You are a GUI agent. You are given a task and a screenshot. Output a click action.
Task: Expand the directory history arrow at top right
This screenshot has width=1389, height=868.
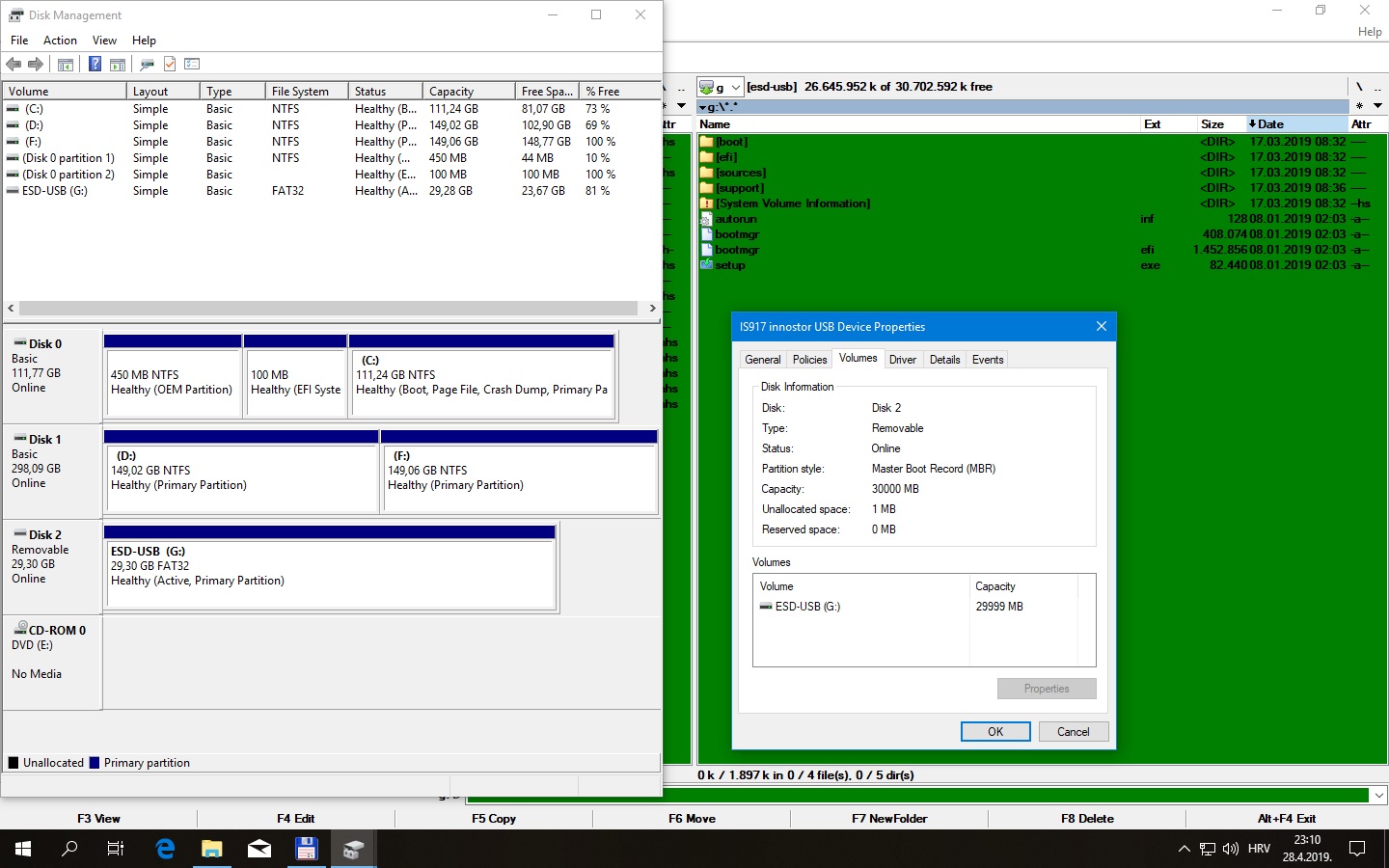1377,105
